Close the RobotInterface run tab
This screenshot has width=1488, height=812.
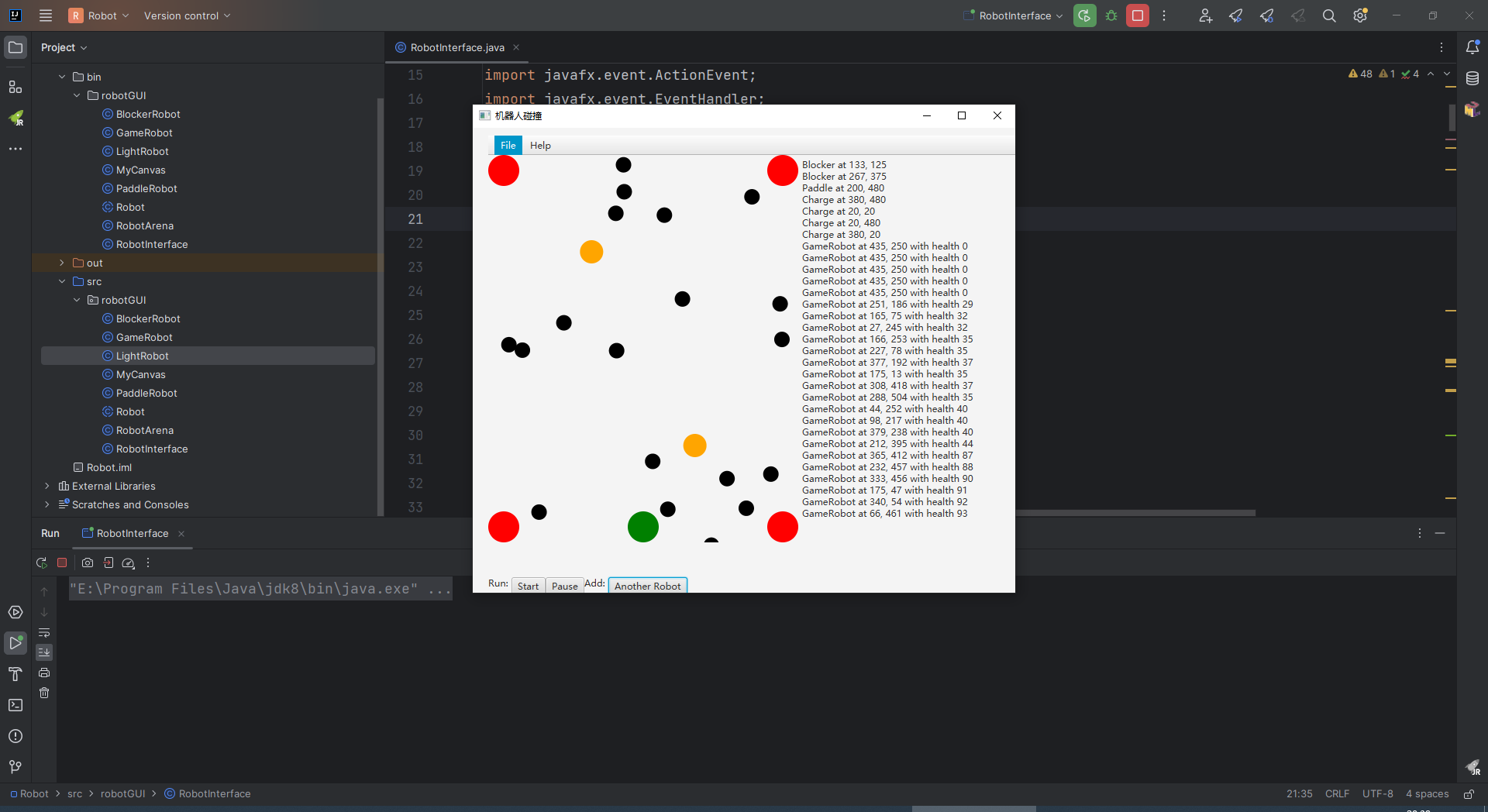click(181, 534)
